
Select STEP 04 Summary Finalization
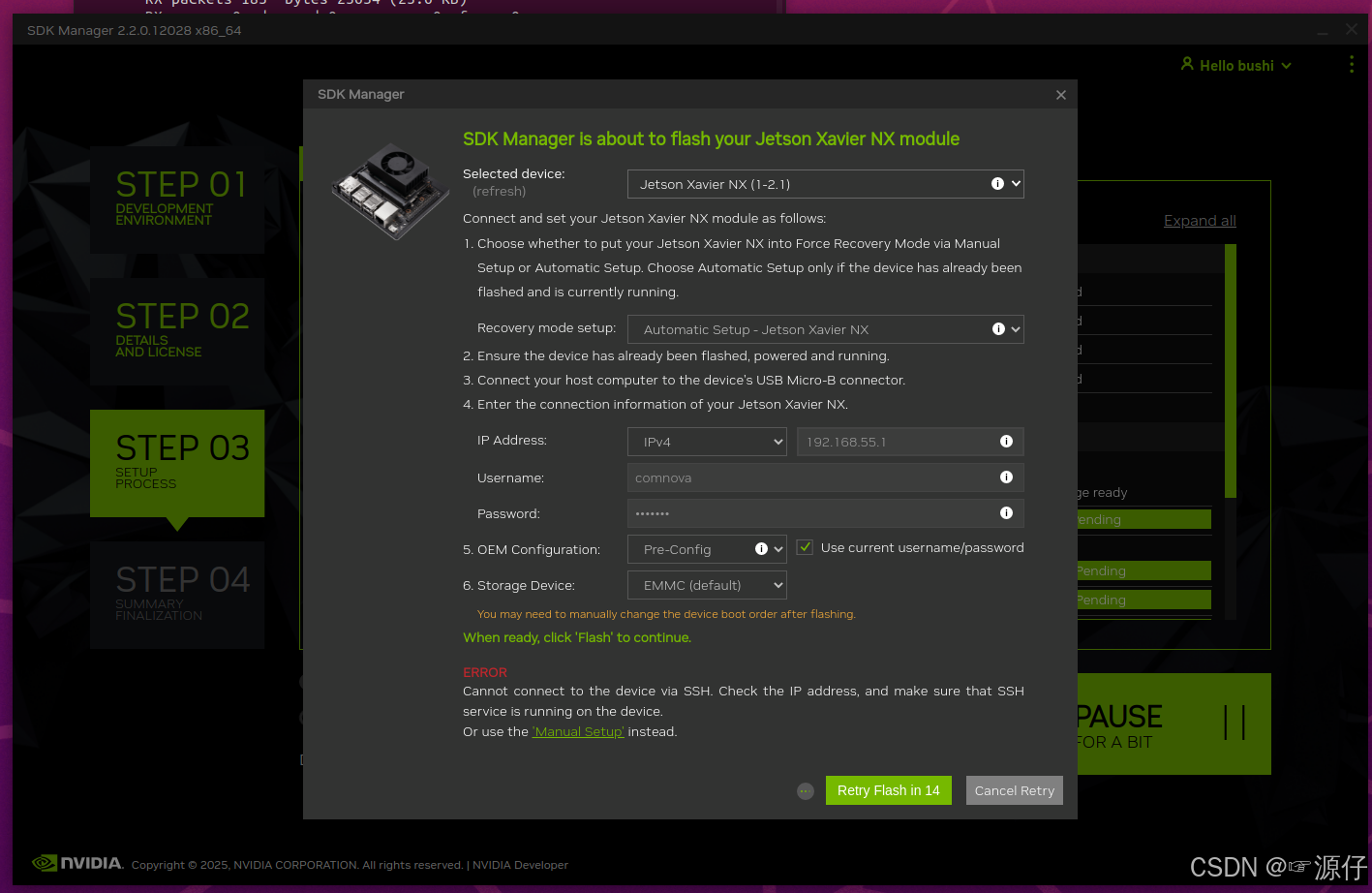click(x=177, y=595)
